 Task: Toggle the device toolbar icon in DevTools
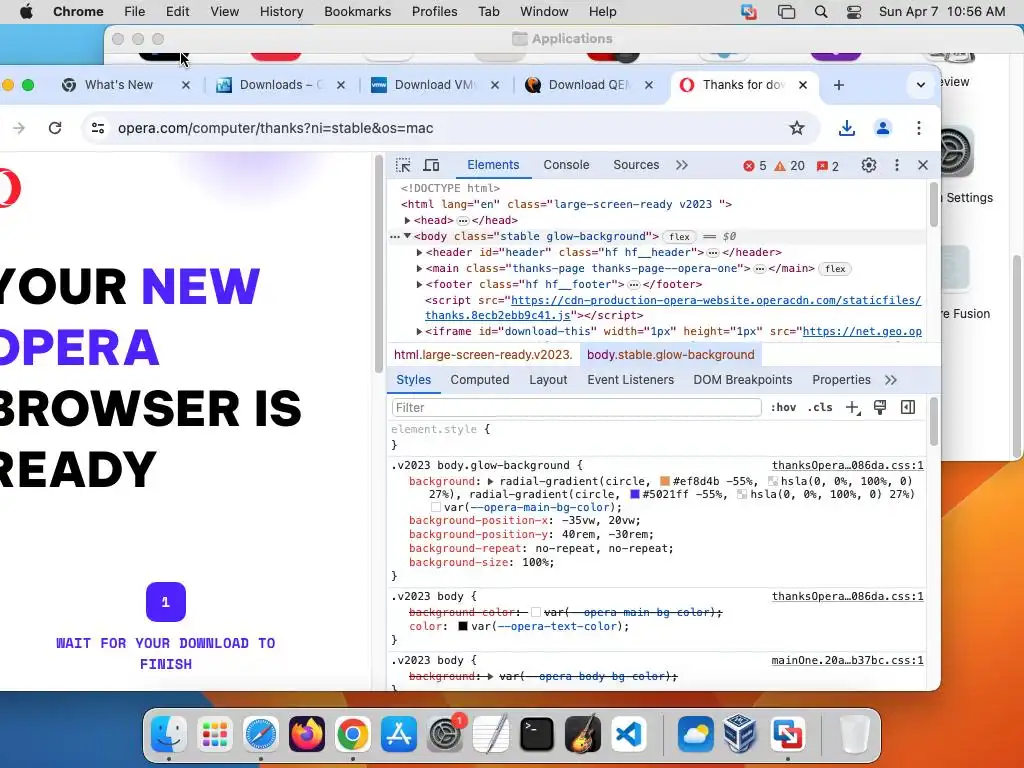pos(431,165)
